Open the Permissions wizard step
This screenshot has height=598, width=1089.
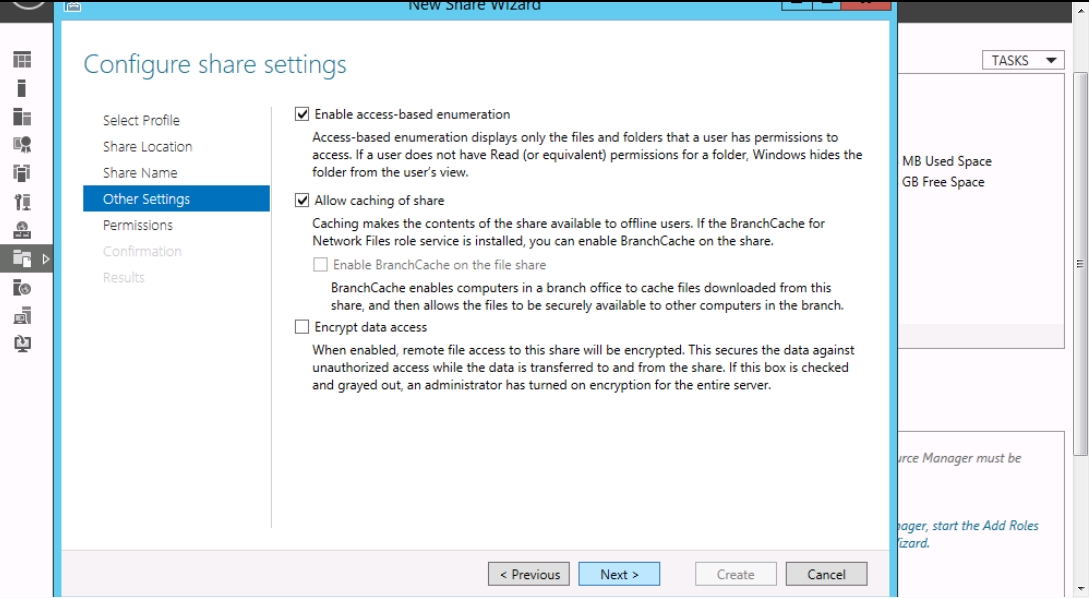click(138, 225)
